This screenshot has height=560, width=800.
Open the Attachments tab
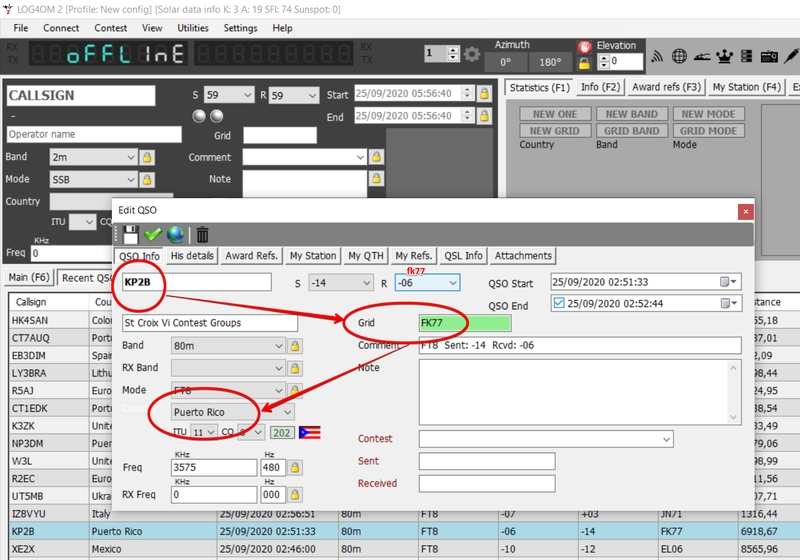pos(523,256)
